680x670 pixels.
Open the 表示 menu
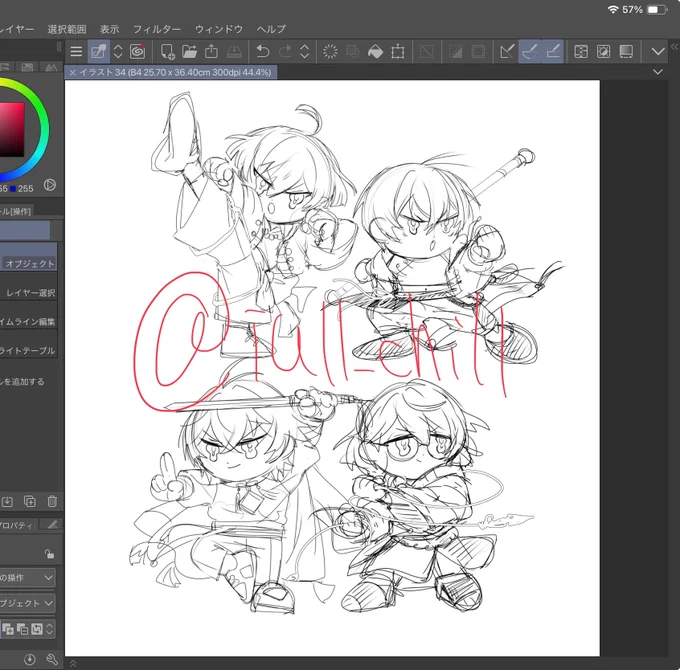click(x=109, y=29)
